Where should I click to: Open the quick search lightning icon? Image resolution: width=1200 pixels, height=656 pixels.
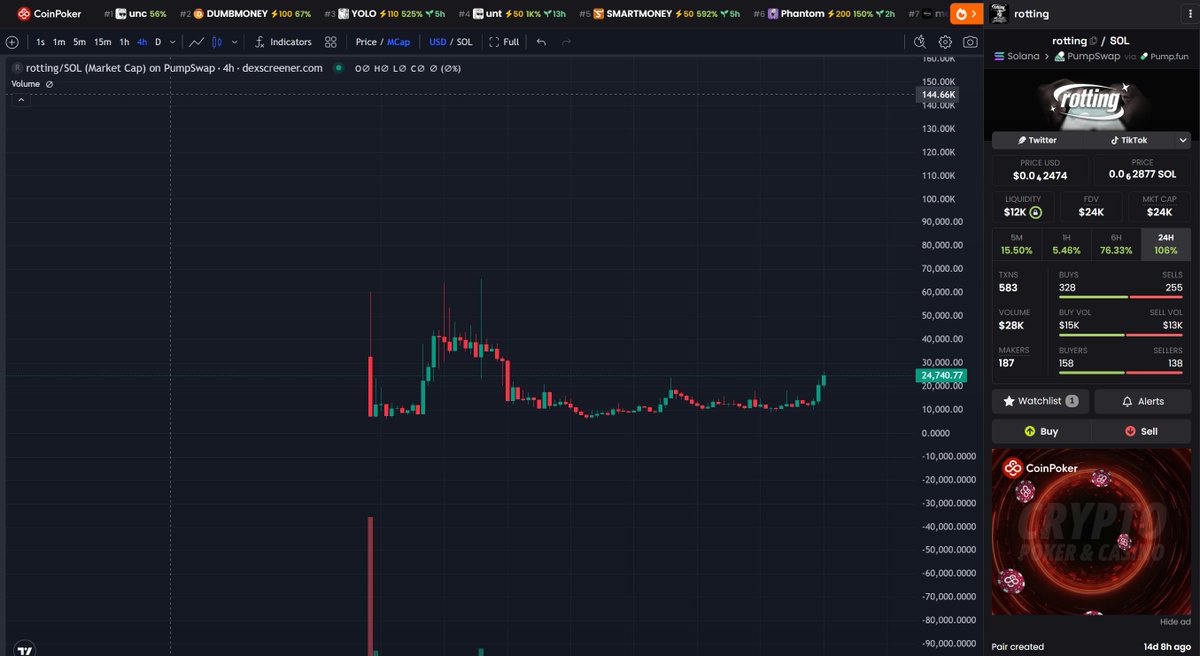coord(920,42)
